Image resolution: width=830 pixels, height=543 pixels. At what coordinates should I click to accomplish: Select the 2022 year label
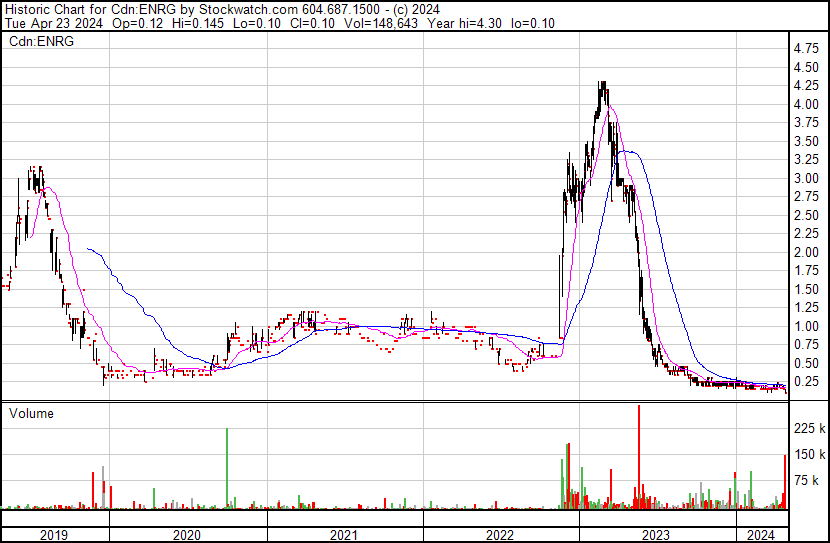point(499,535)
